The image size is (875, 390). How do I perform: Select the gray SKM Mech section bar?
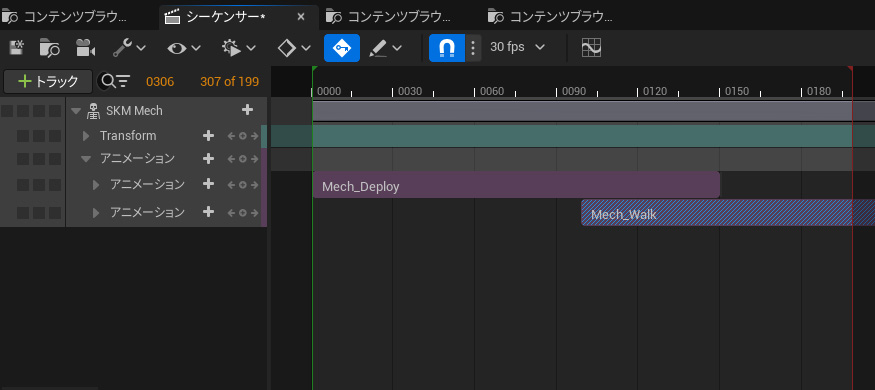(x=582, y=111)
